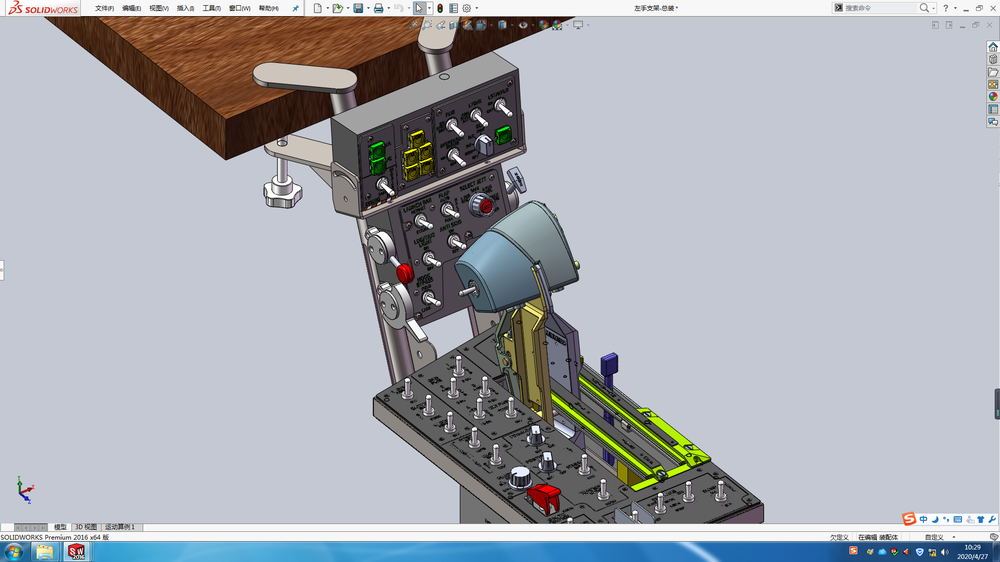Activate the Select cursor tool
Image resolution: width=1000 pixels, height=562 pixels.
click(419, 8)
